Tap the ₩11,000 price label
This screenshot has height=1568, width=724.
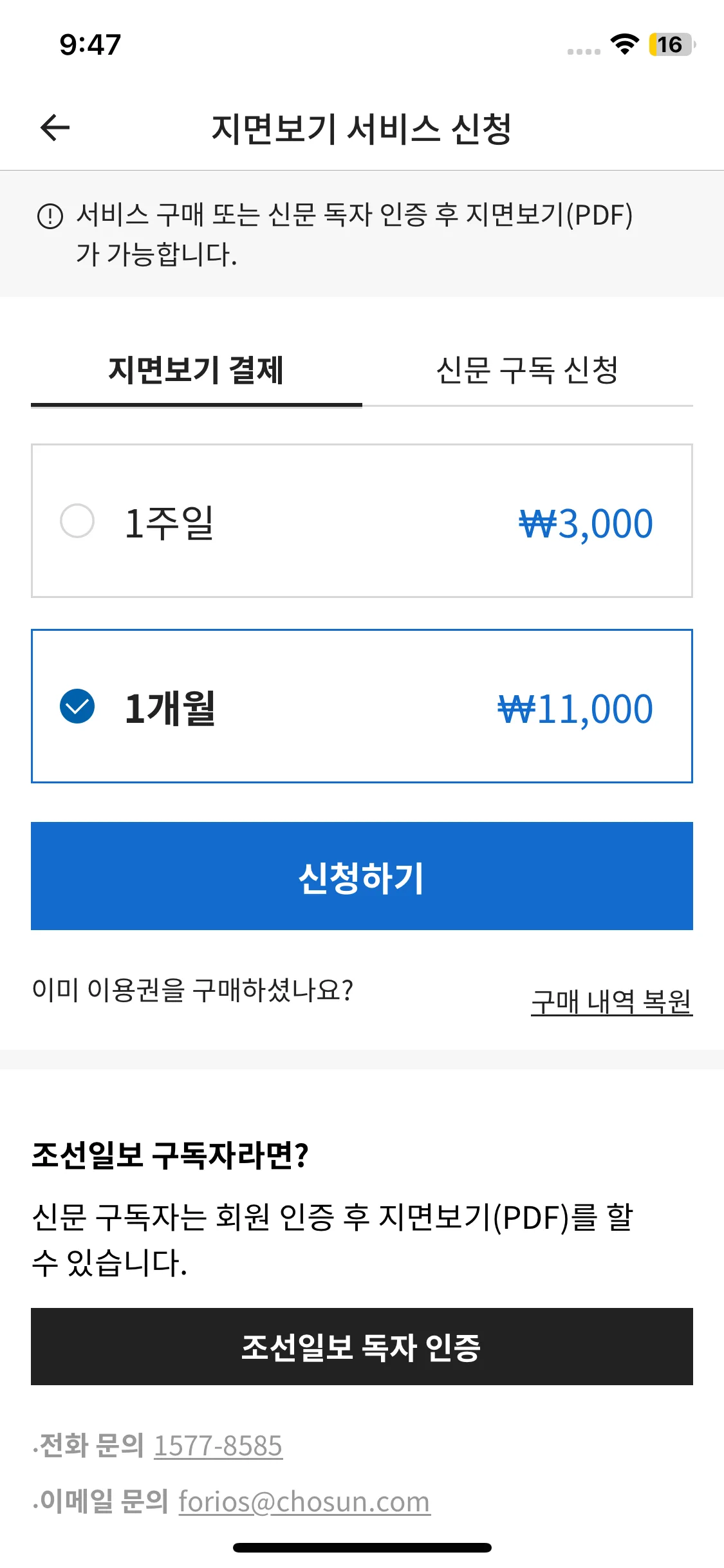click(576, 709)
